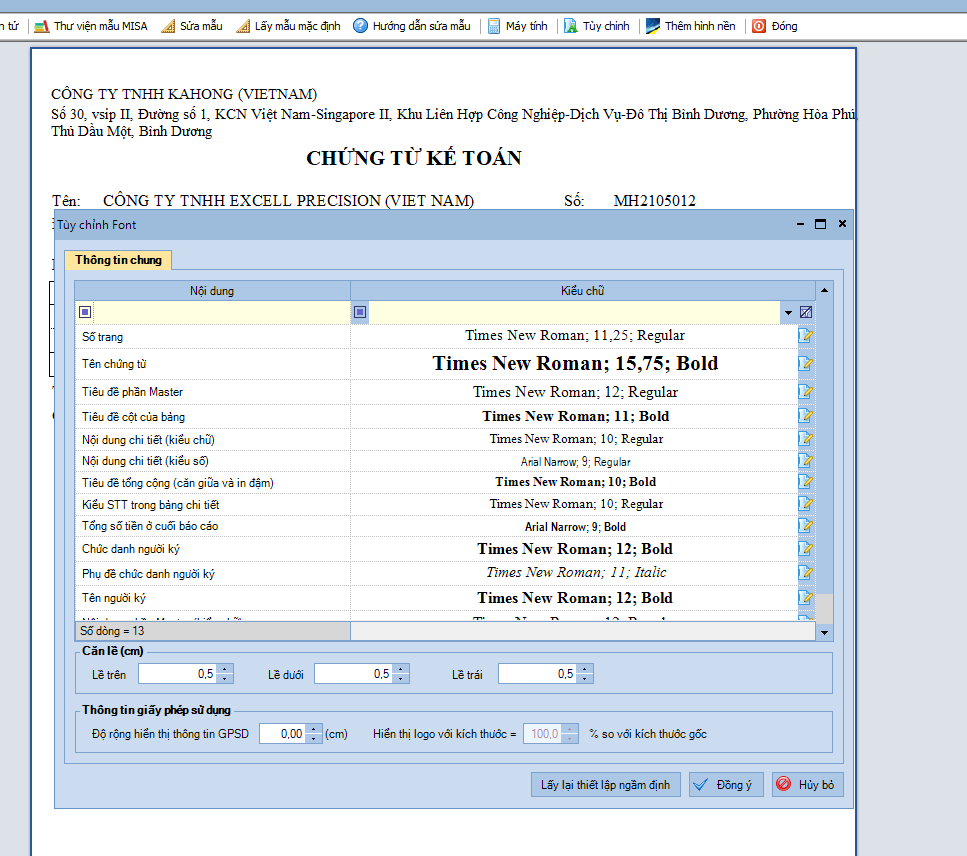Click Lấy mẫu mặc định toolbar icon
This screenshot has height=856, width=967.
pos(288,26)
